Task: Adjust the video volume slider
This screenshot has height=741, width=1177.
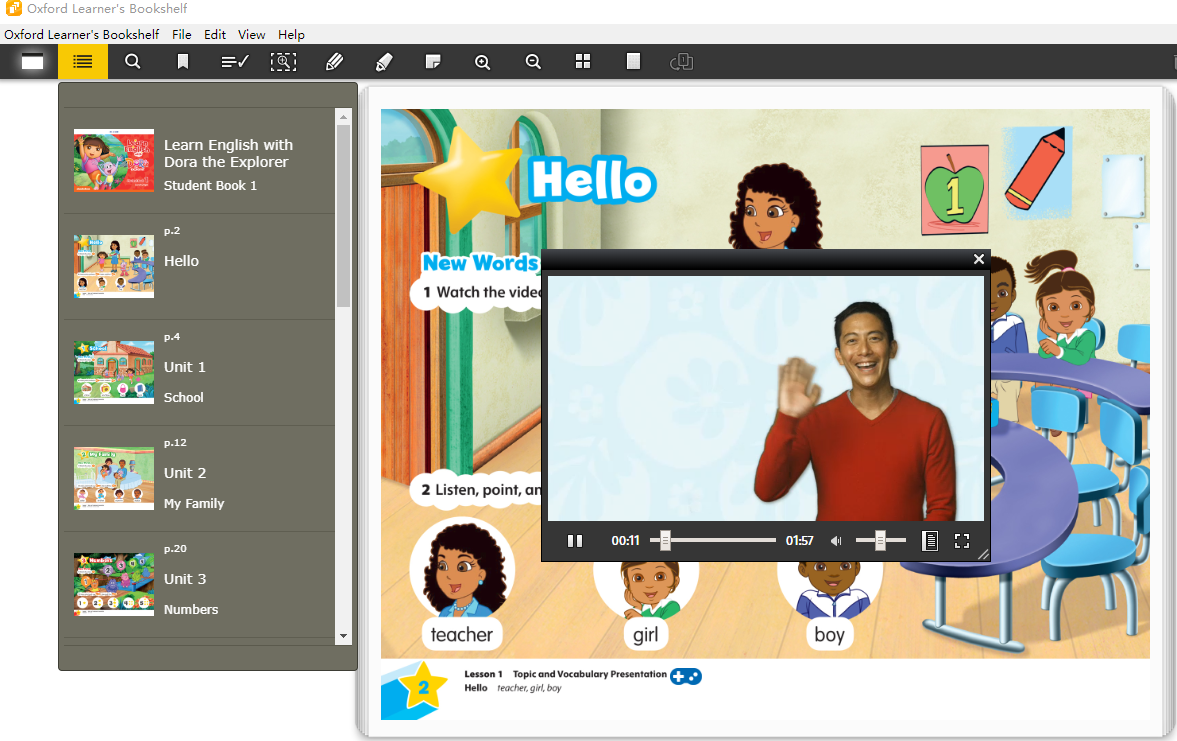Action: coord(880,540)
